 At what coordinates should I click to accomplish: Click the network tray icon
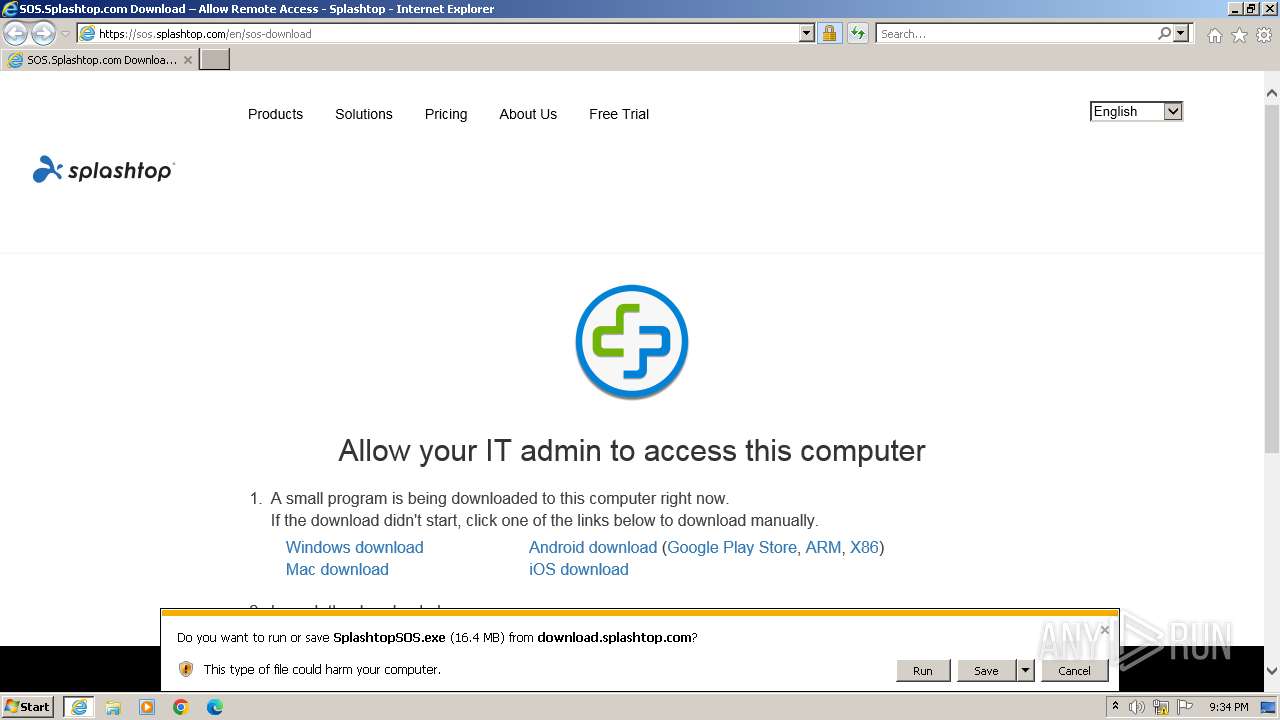click(1162, 707)
